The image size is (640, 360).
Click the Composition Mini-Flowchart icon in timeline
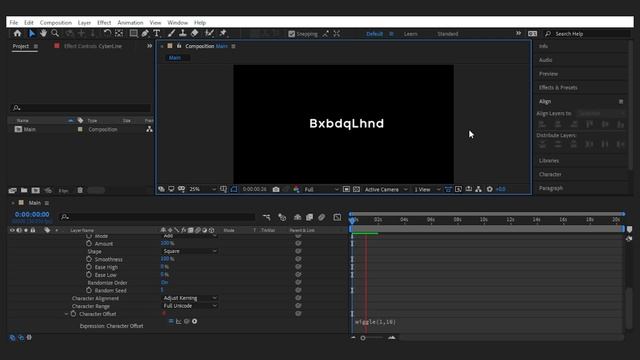point(267,217)
